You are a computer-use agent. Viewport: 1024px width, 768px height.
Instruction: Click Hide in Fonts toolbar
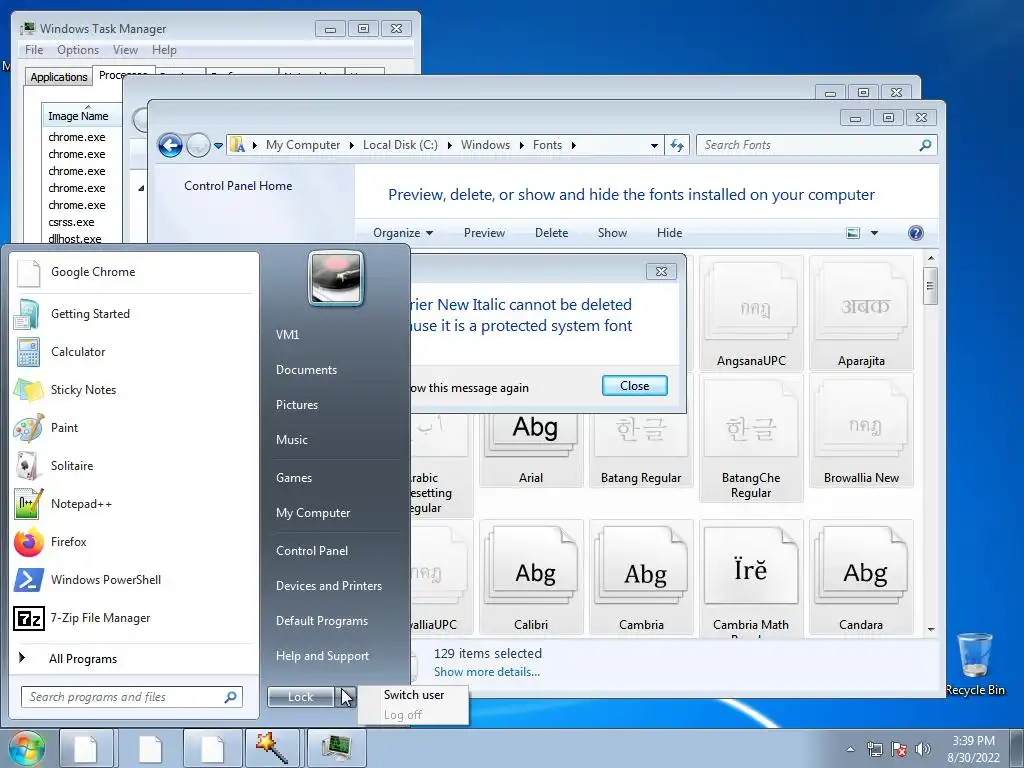coord(669,233)
